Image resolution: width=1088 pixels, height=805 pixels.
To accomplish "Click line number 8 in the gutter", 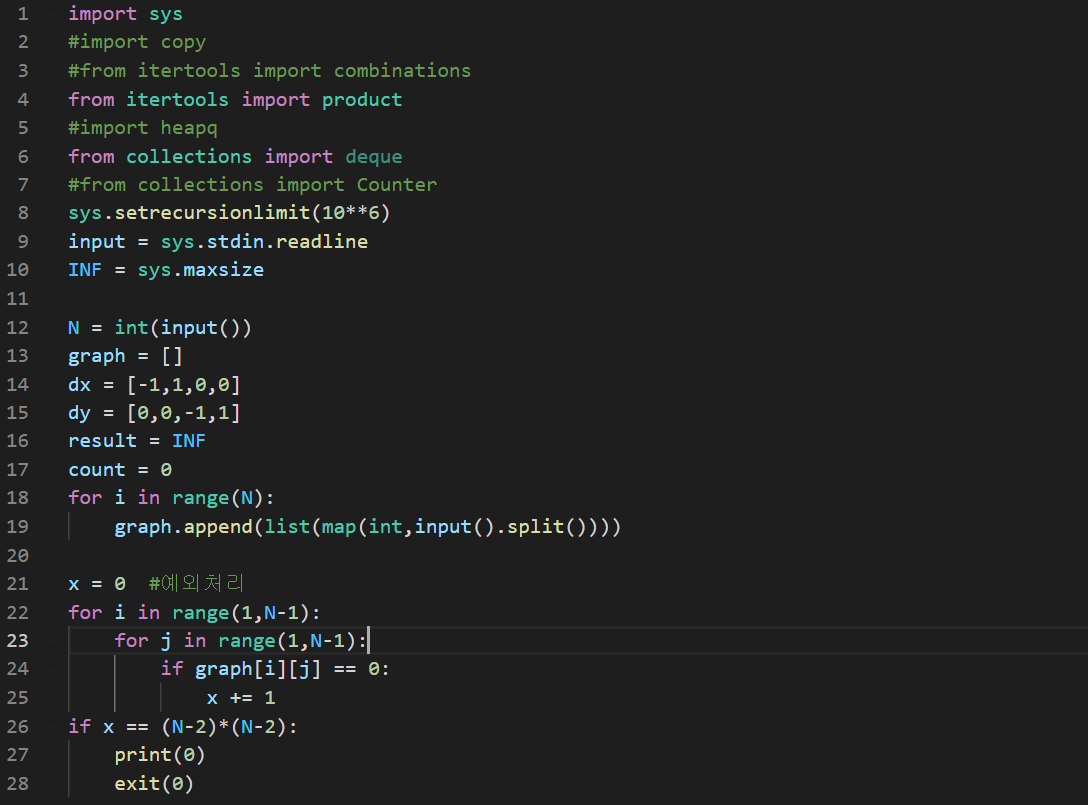I will point(24,212).
